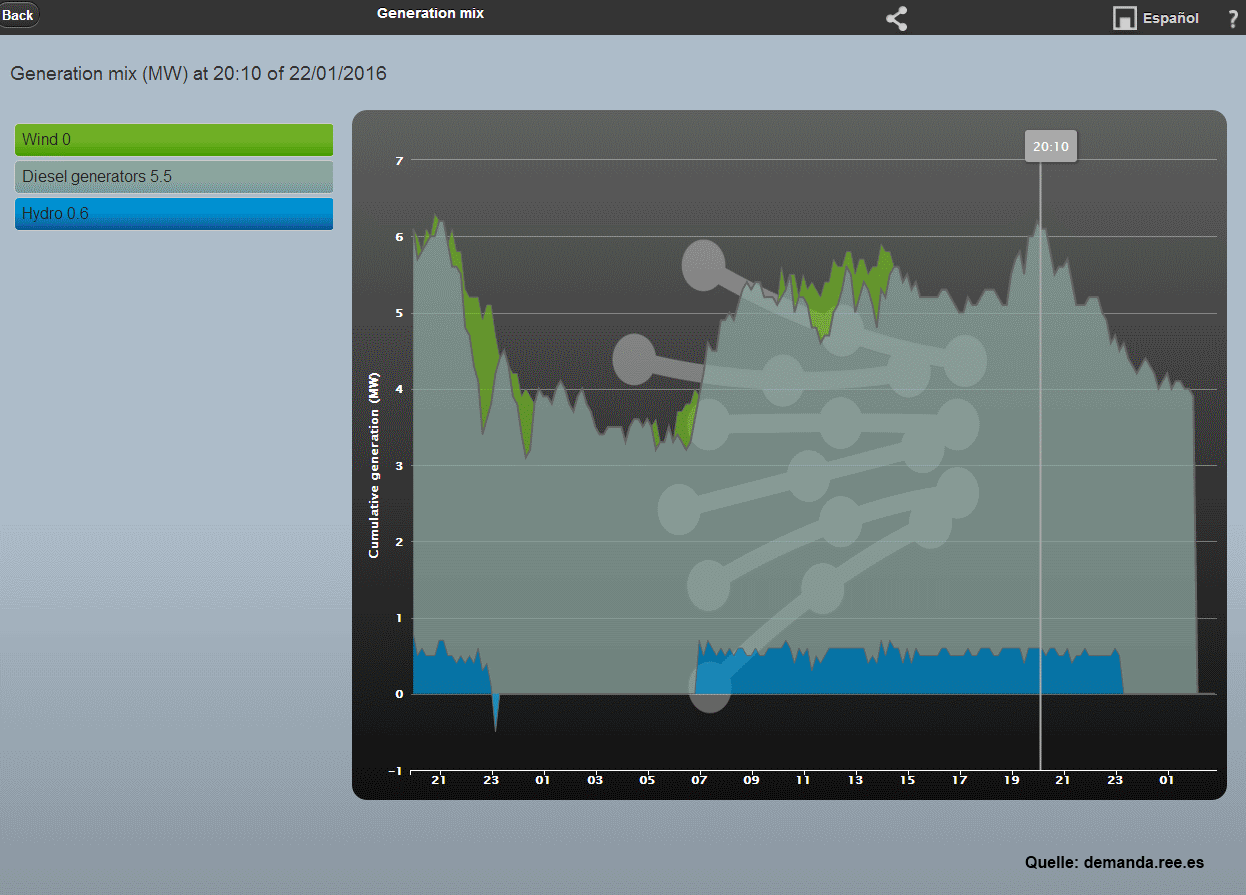Viewport: 1246px width, 895px height.
Task: Click the Back button
Action: (18, 15)
